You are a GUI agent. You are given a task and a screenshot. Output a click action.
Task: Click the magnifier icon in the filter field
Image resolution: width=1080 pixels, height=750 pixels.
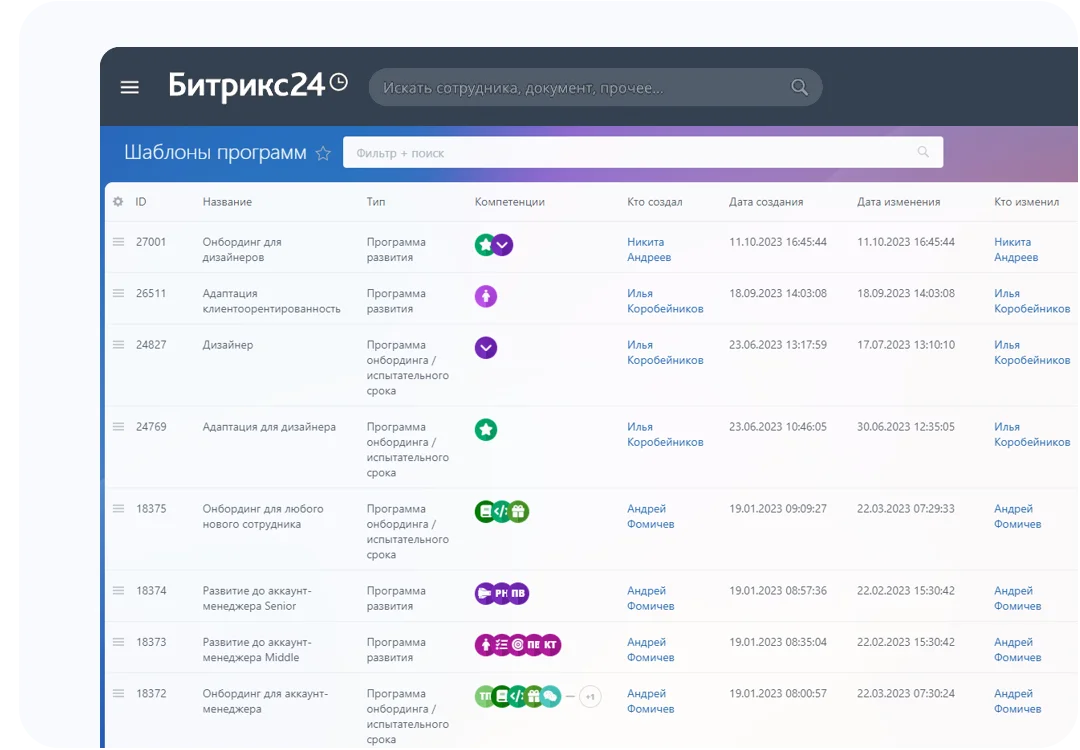[923, 153]
